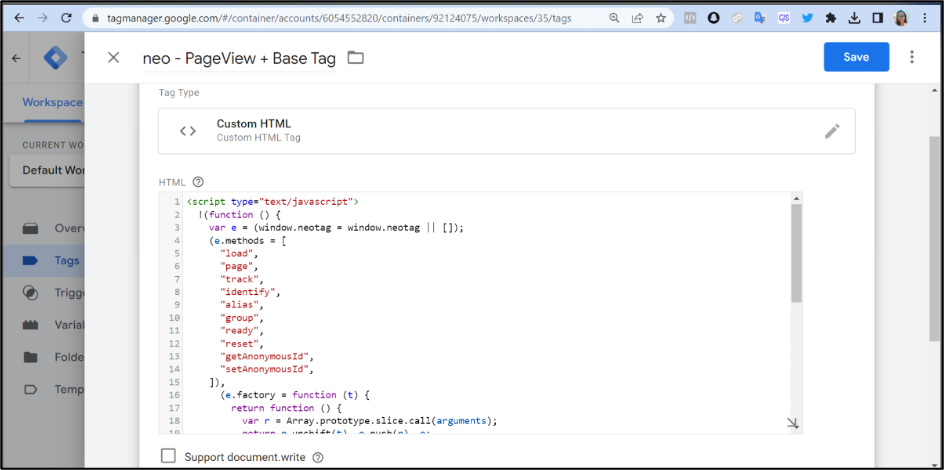Bookmark this page with the star
The width and height of the screenshot is (945, 470).
661,18
